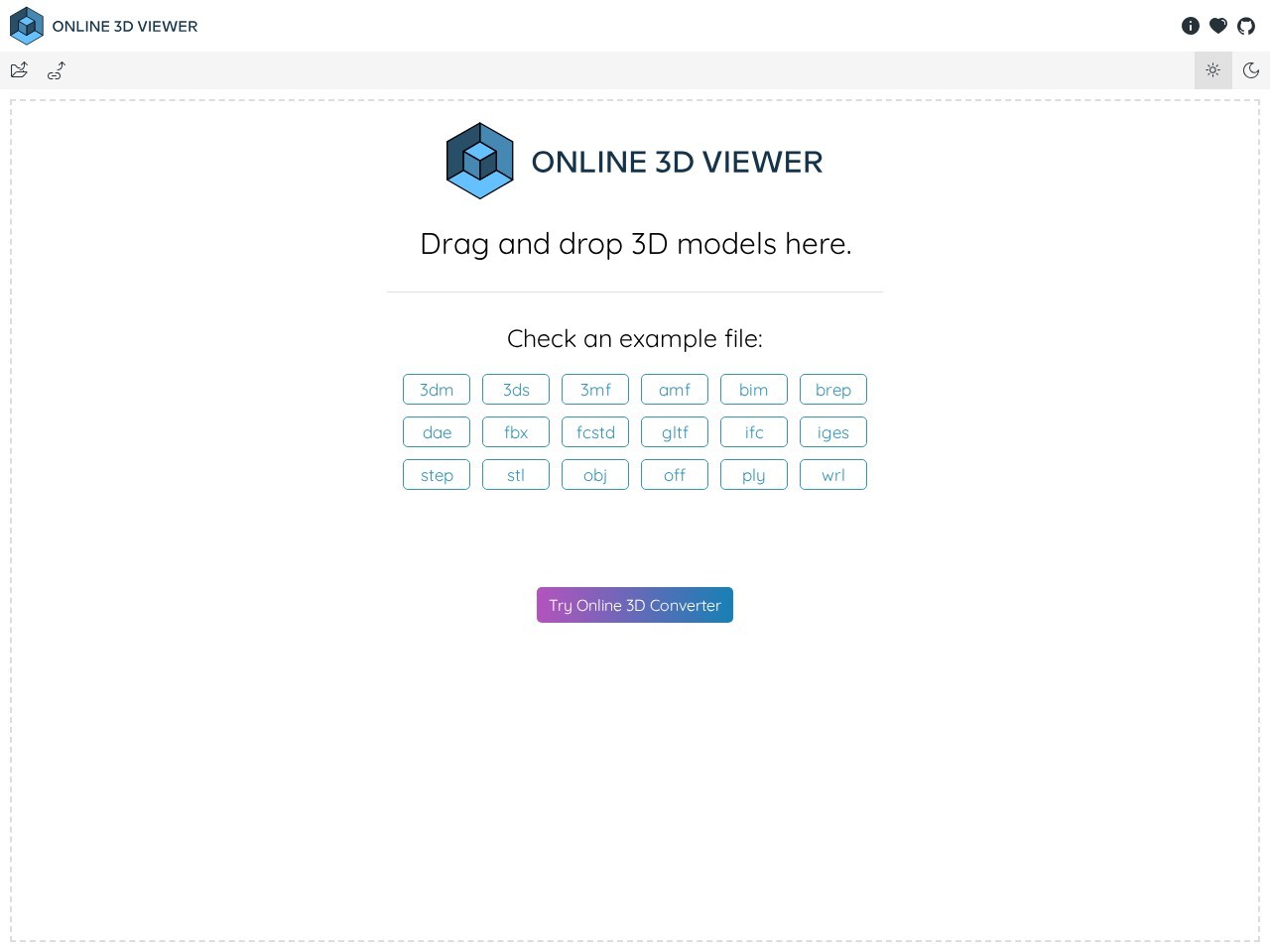This screenshot has width=1270, height=952.
Task: Load the amf example file
Action: pyautogui.click(x=675, y=390)
